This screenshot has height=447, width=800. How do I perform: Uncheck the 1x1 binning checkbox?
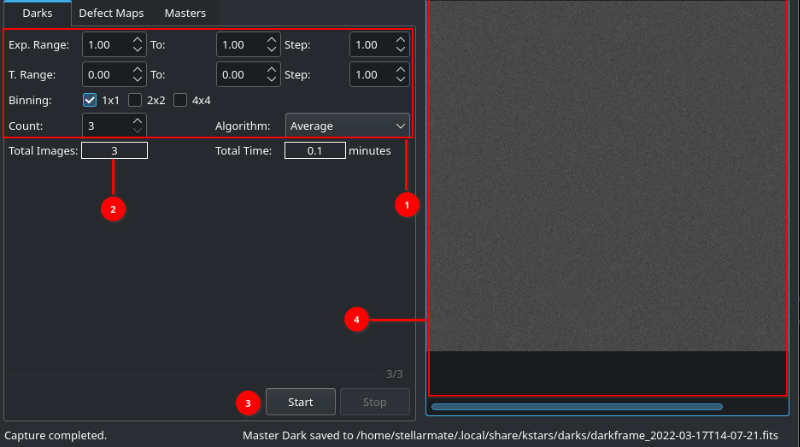[x=90, y=100]
